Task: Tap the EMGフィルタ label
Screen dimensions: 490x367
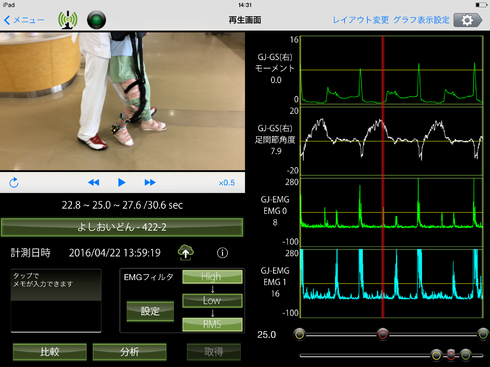Action: (148, 277)
